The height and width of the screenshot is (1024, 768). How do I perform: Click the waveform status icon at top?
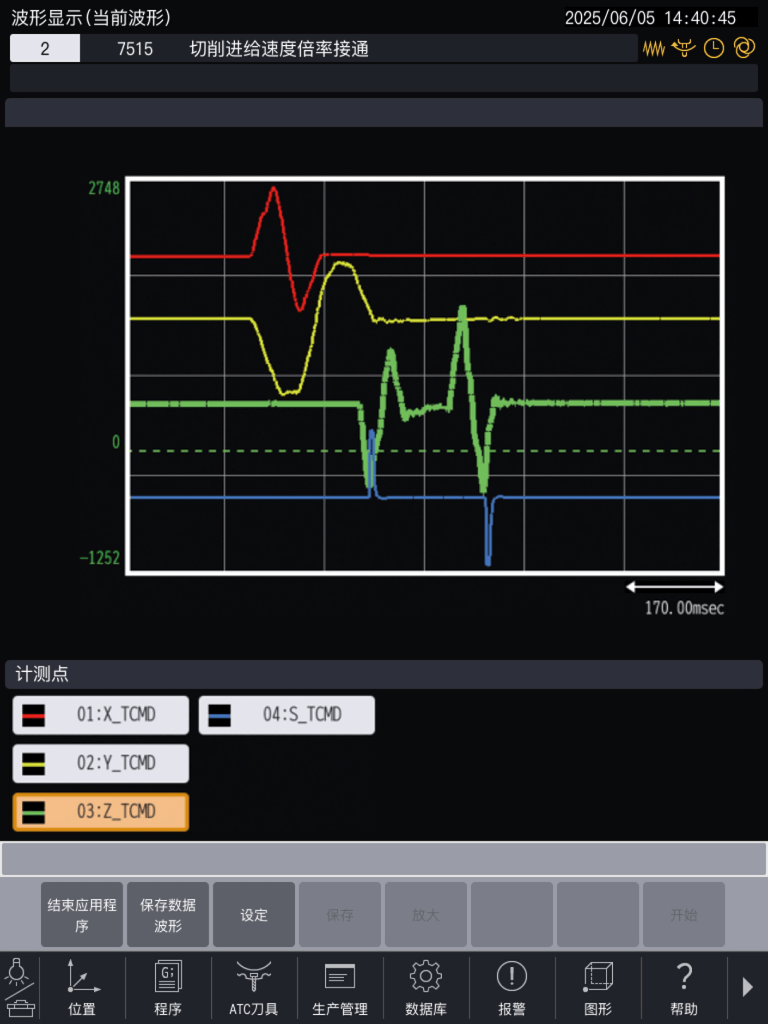[654, 48]
